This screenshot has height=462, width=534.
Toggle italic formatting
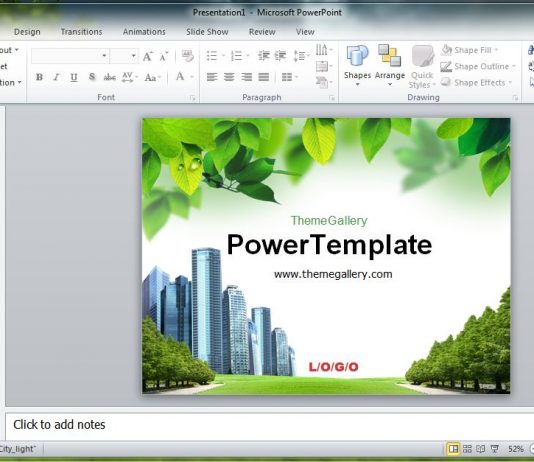[57, 77]
